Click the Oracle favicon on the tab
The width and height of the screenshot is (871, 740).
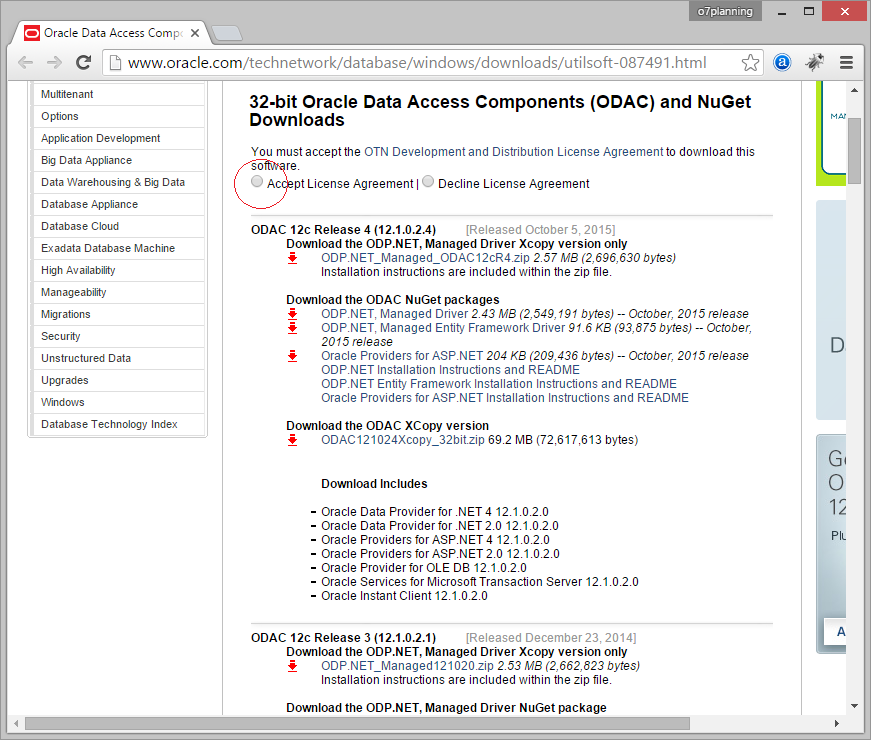pos(32,33)
